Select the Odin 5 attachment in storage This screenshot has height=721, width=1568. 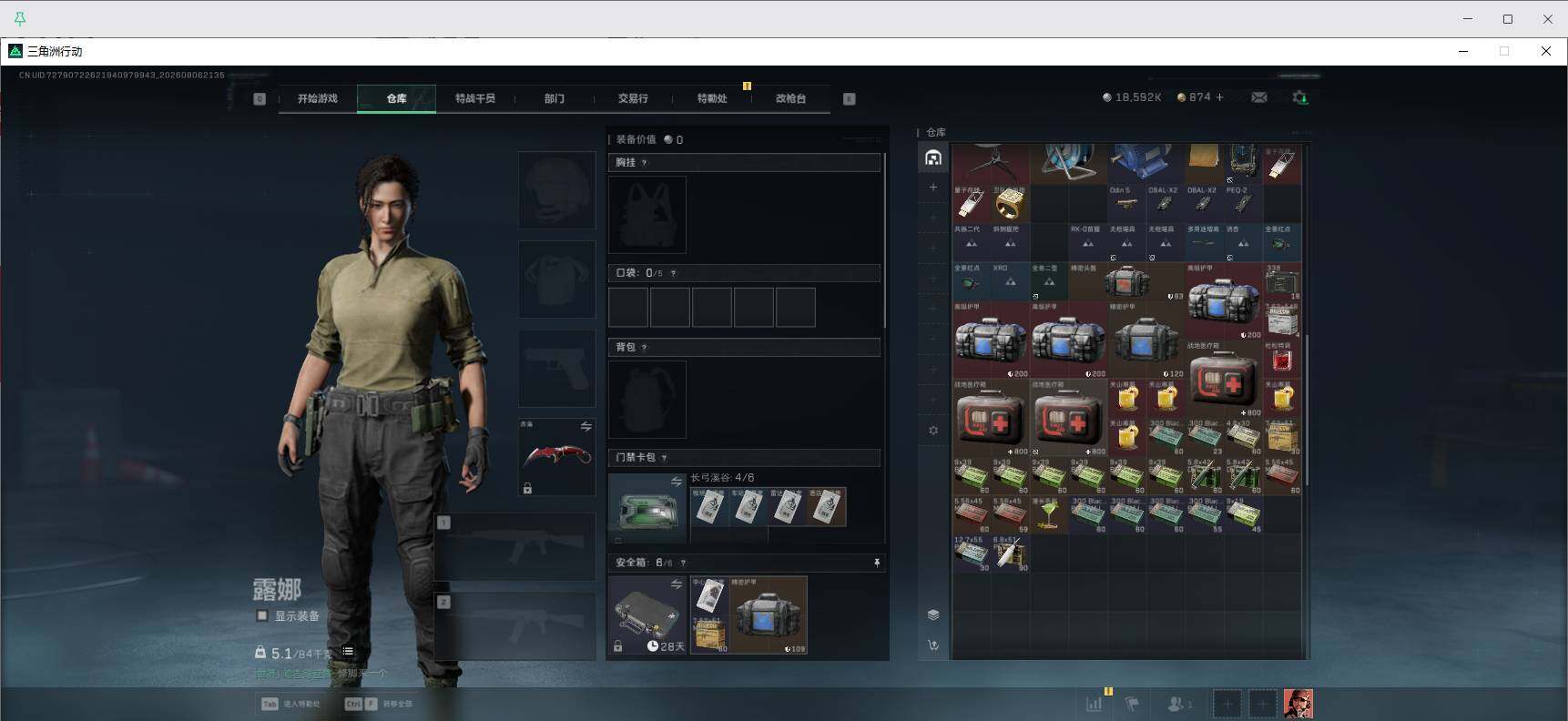pyautogui.click(x=1126, y=203)
